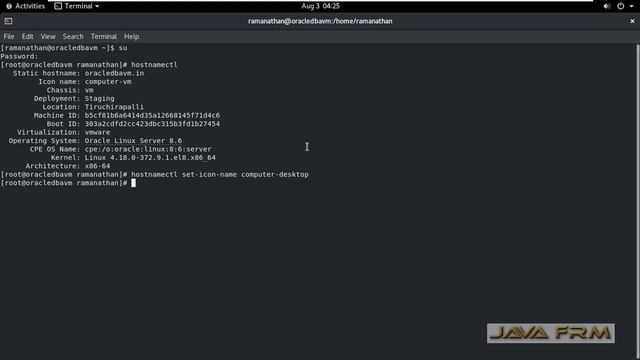
Task: Click the 'Tiruchirapalli' location value
Action: click(x=114, y=107)
